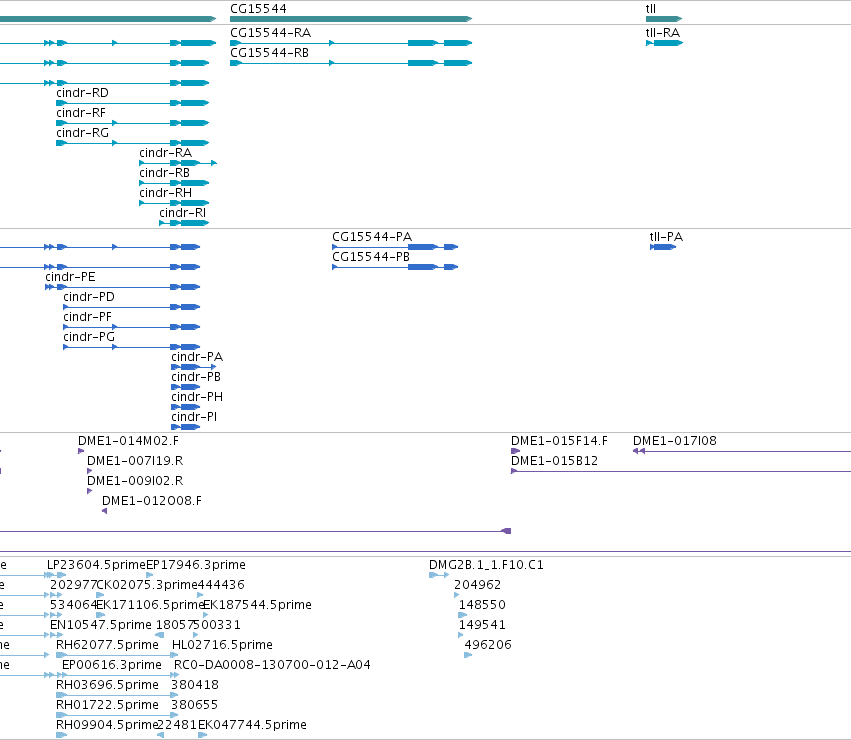851x740 pixels.
Task: Click the DME1-012O08.F clone label
Action: (x=152, y=501)
